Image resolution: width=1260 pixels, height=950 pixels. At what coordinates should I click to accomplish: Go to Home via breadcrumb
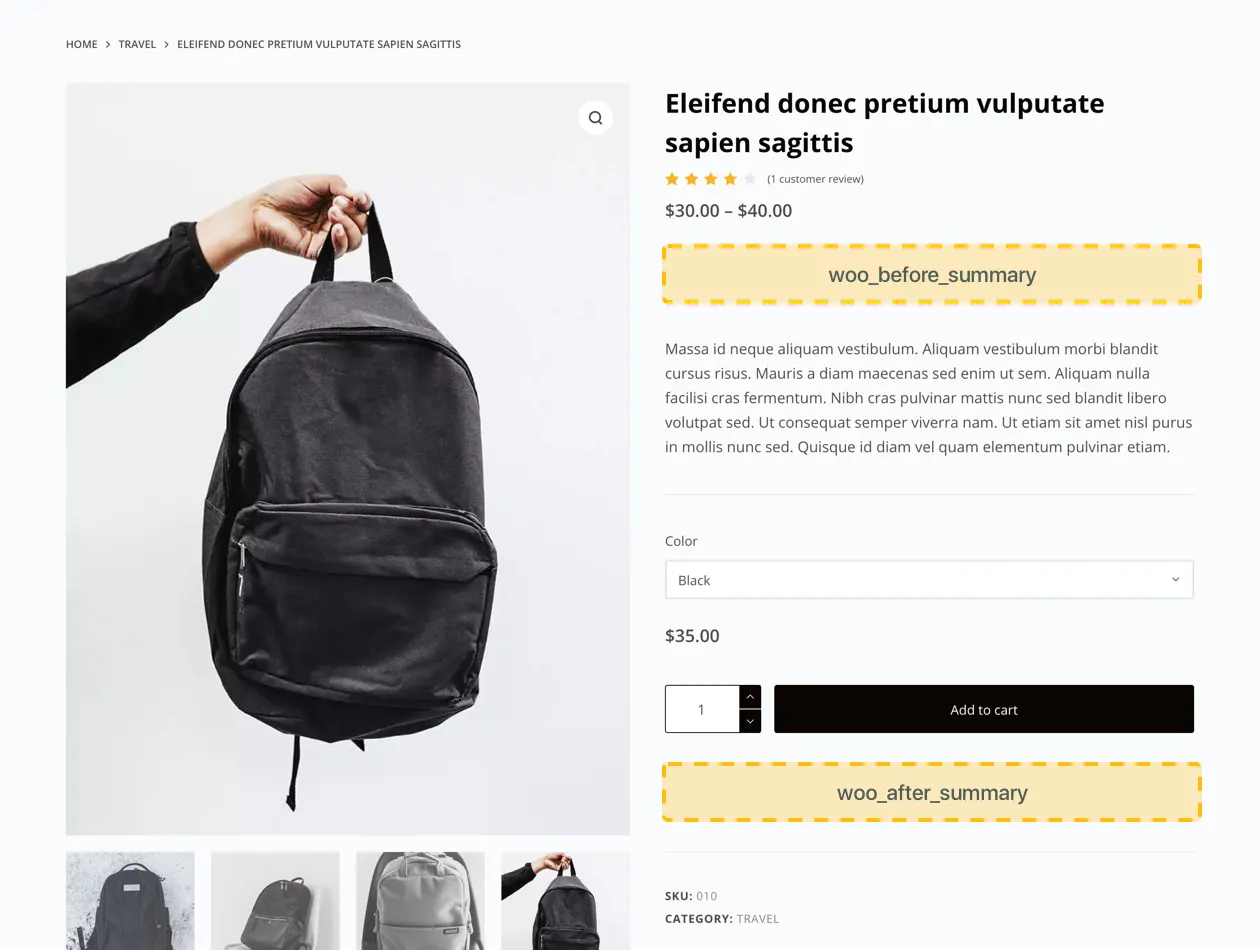click(x=82, y=44)
